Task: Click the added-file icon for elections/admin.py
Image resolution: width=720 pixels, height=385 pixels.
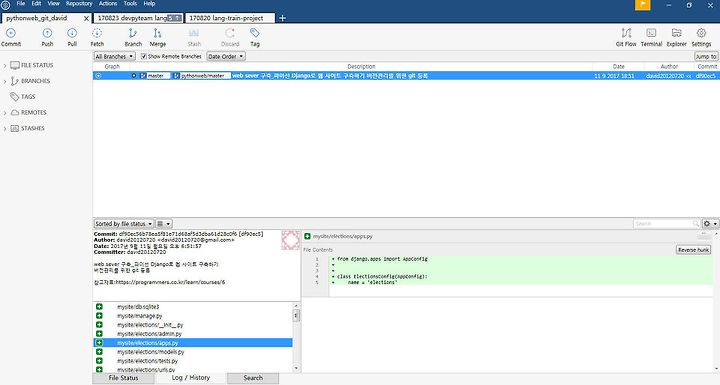Action: click(x=99, y=334)
